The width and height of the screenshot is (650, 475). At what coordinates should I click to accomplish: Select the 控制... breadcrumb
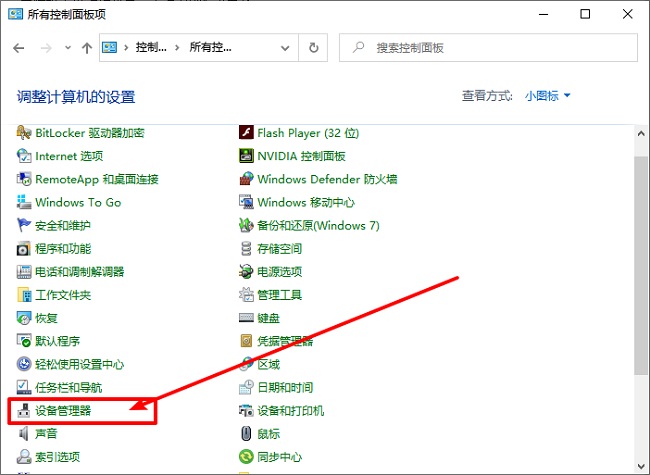tap(151, 48)
